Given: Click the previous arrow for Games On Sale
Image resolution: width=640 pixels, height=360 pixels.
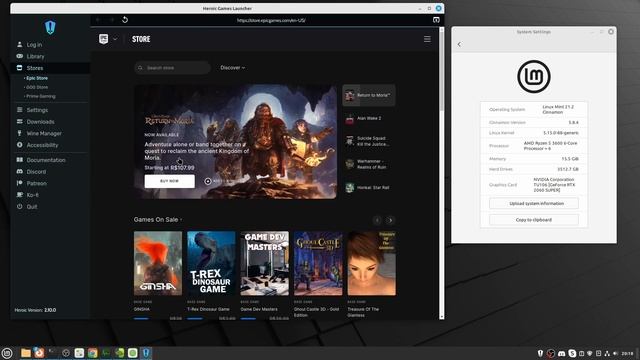Looking at the screenshot, I should click(x=377, y=220).
